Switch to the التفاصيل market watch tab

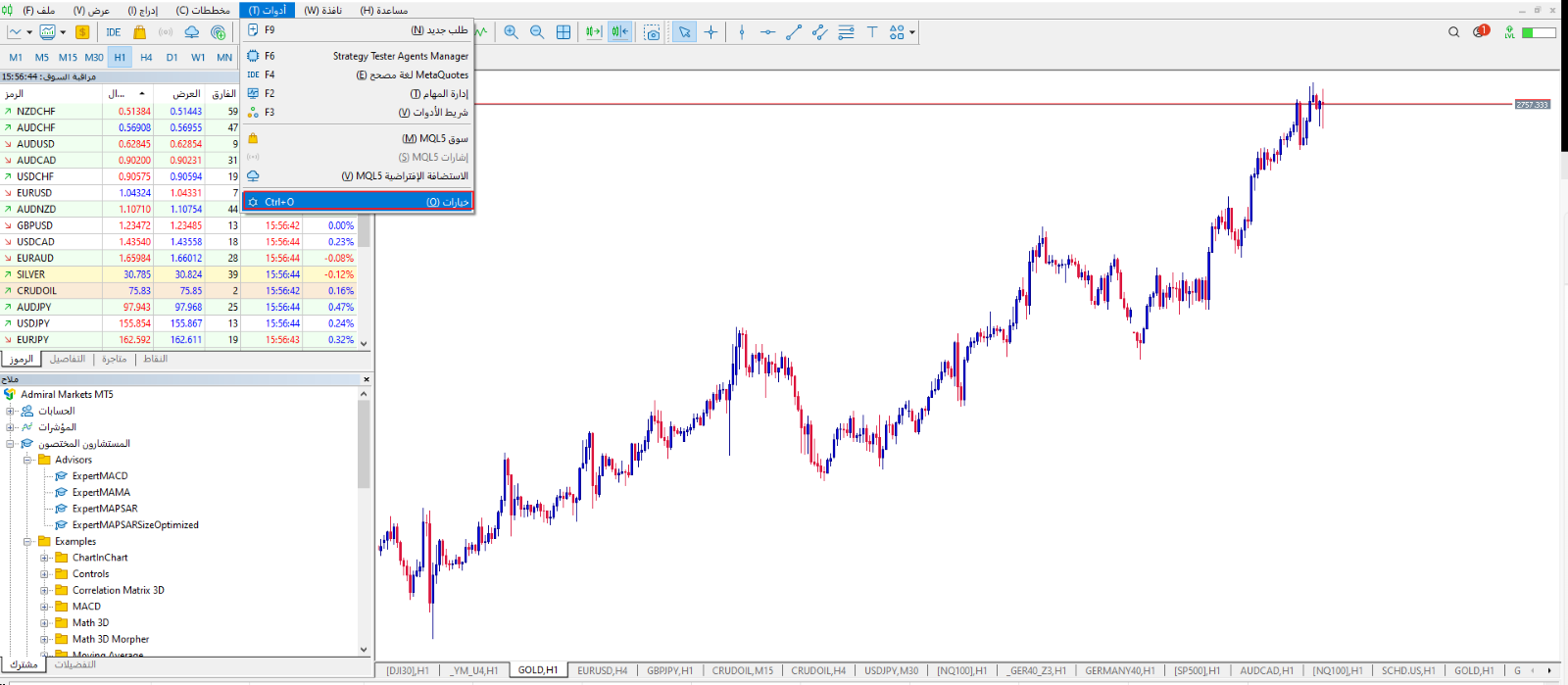[68, 359]
